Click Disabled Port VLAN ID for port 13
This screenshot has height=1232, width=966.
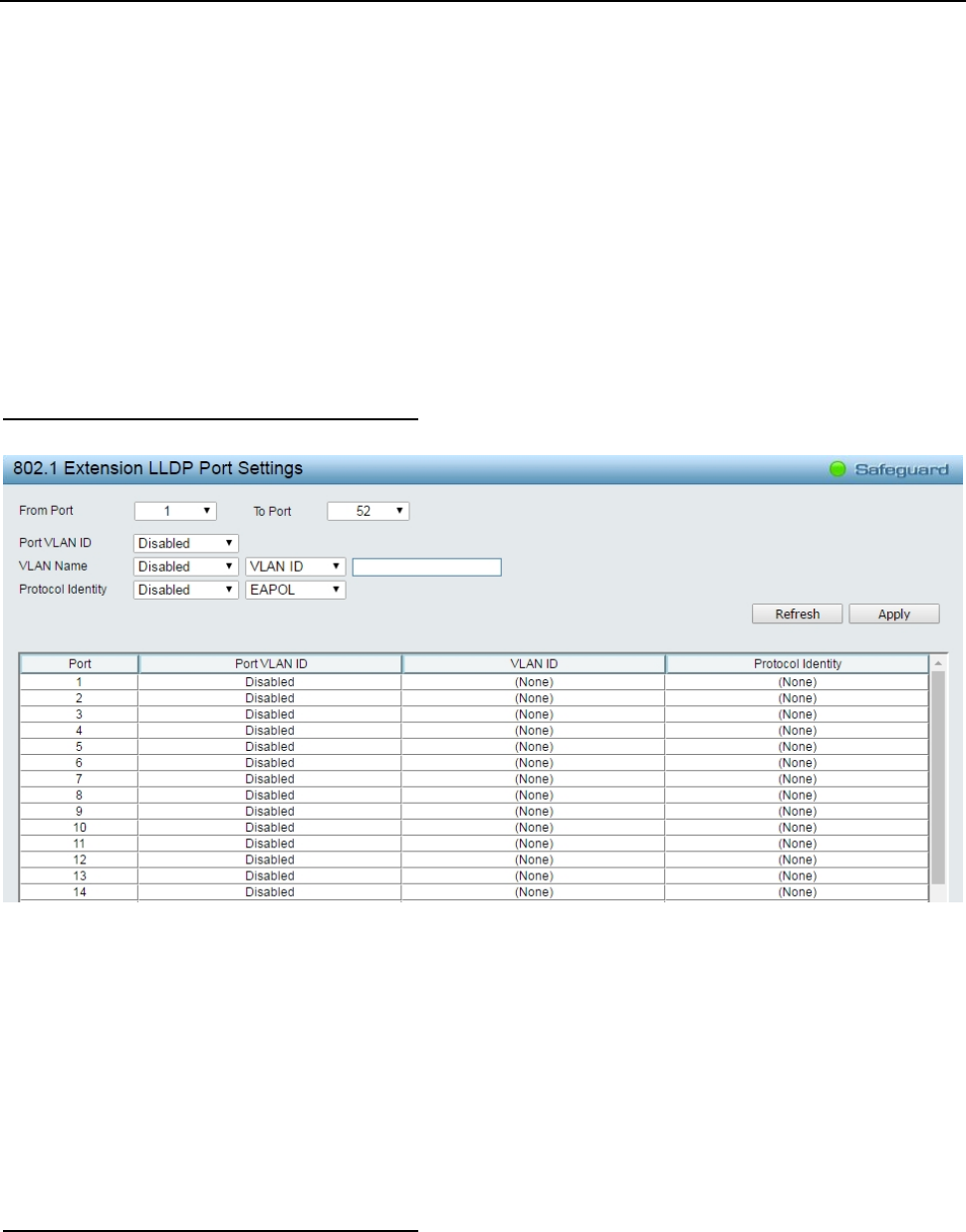tap(270, 876)
